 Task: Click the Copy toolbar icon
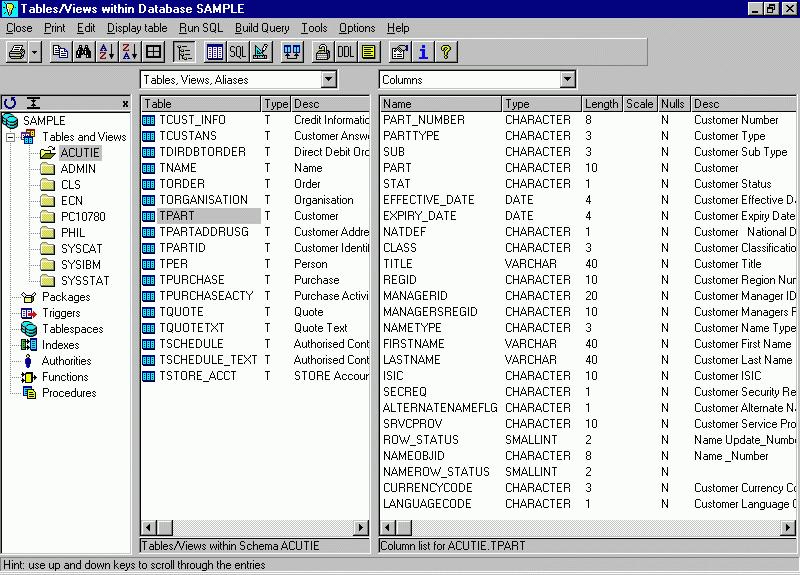[x=61, y=52]
